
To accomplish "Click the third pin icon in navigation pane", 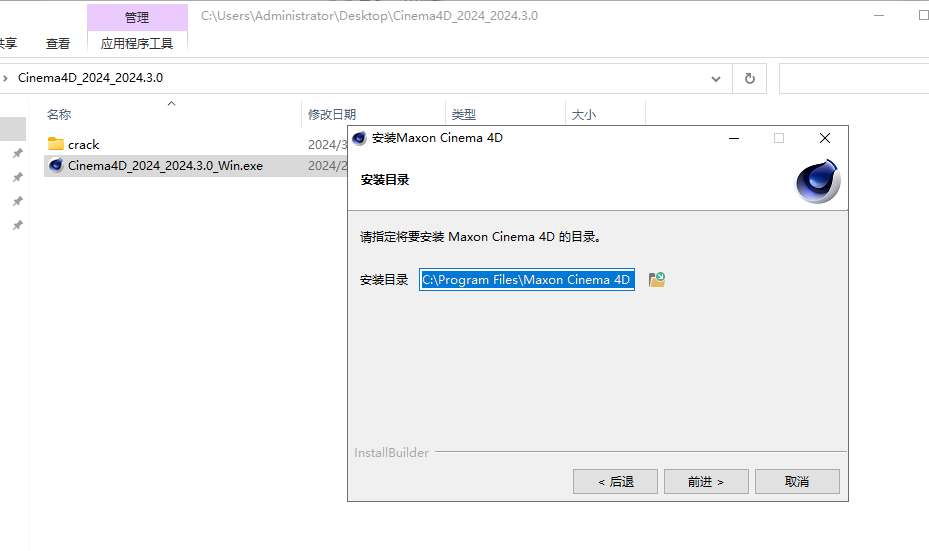I will click(18, 201).
